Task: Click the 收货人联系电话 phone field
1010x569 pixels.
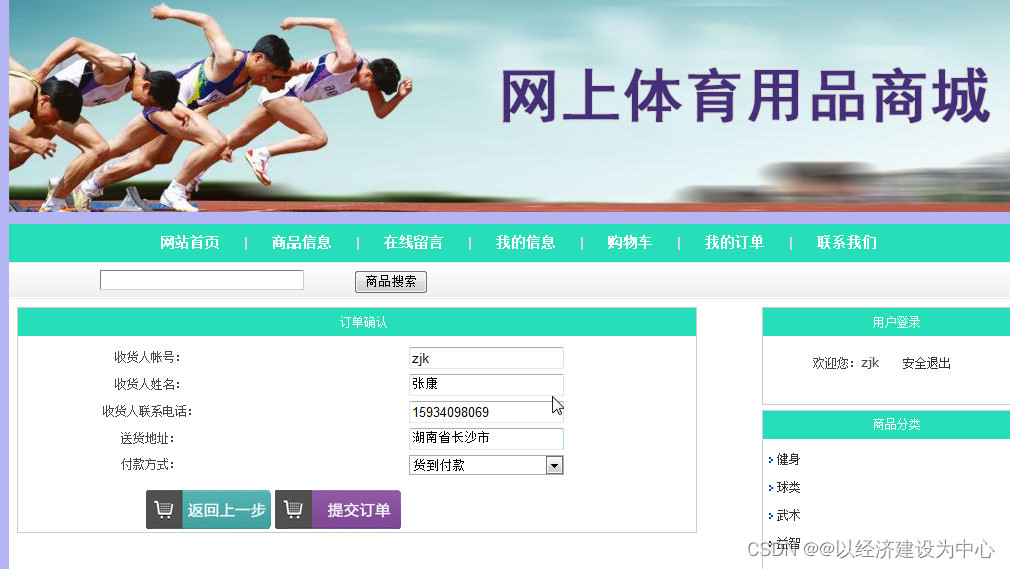Action: [486, 412]
